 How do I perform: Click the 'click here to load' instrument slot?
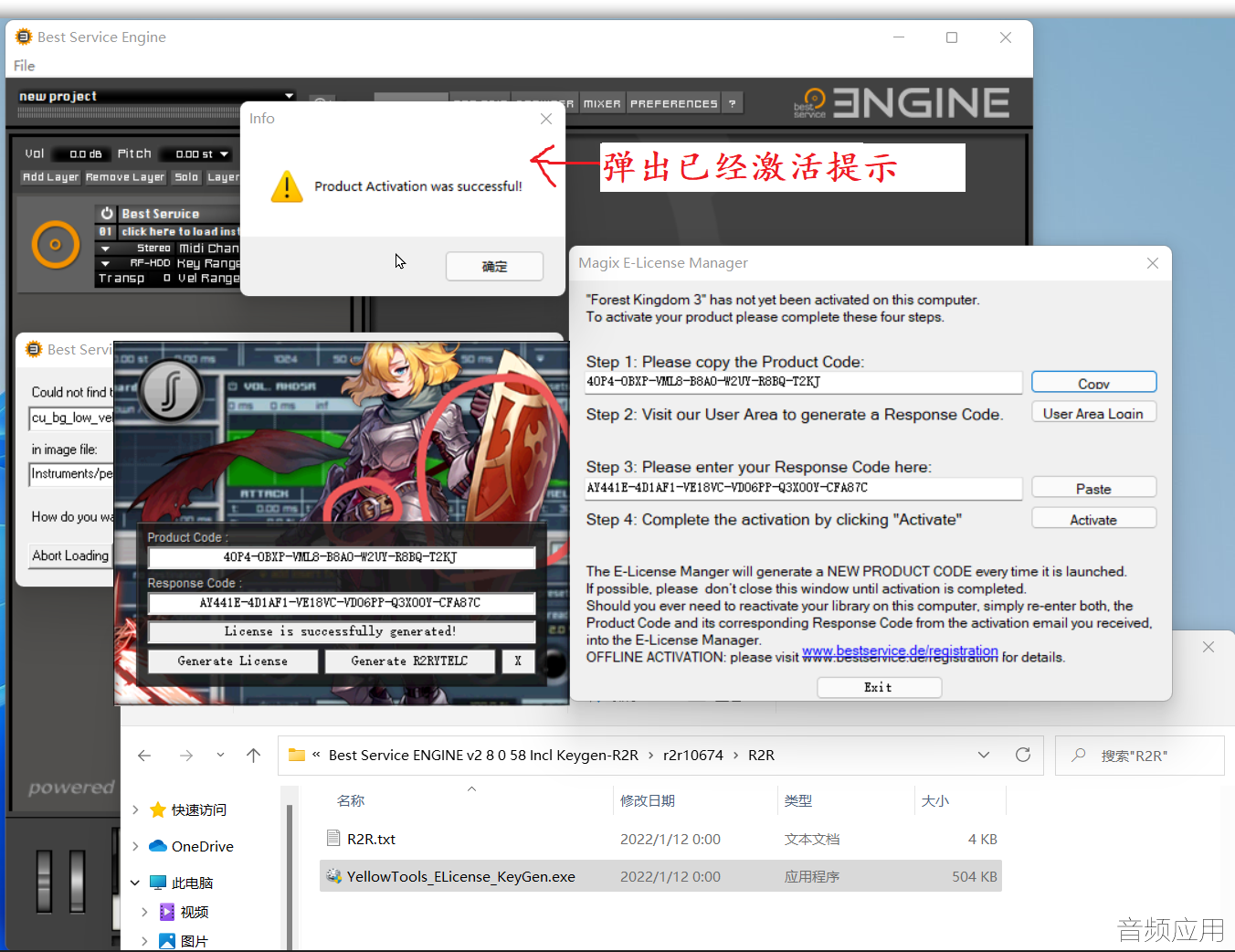coord(179,231)
